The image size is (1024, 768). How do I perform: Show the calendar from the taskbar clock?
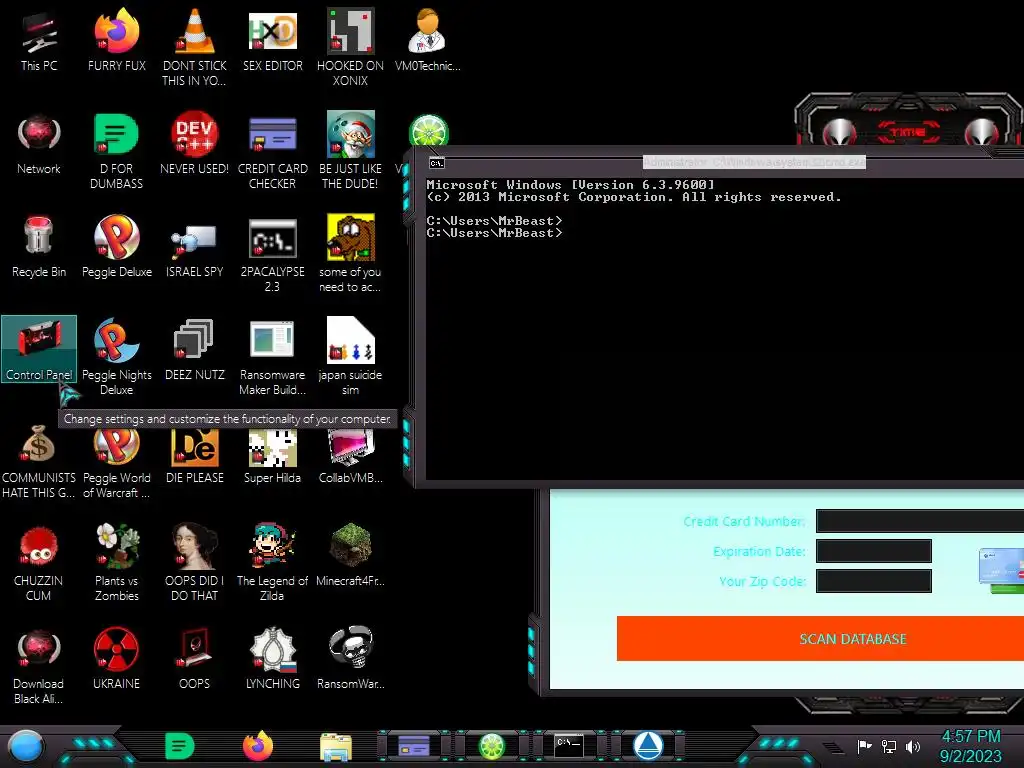click(970, 746)
